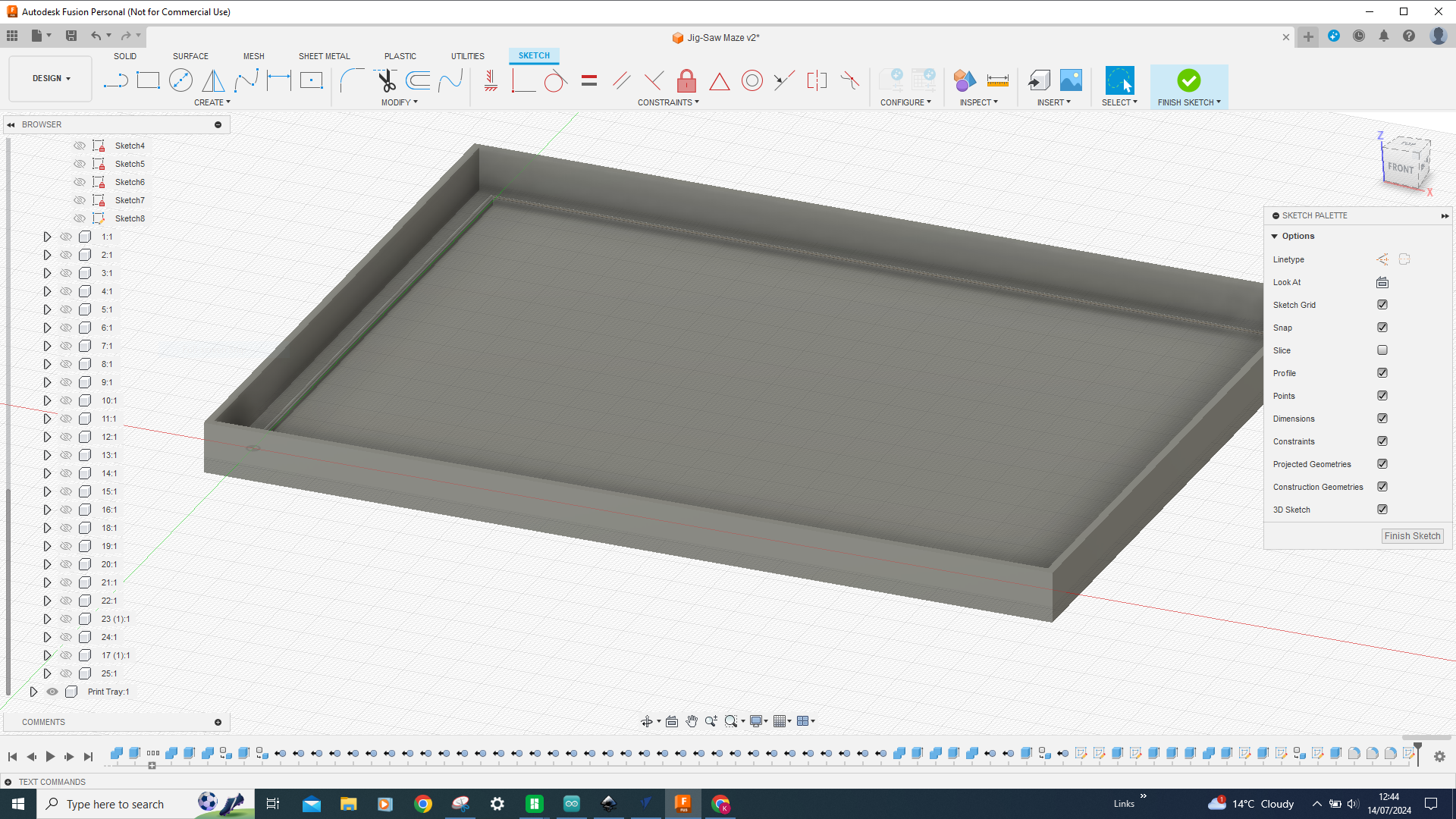Select the Offset tool
Image resolution: width=1456 pixels, height=819 pixels.
pyautogui.click(x=418, y=80)
